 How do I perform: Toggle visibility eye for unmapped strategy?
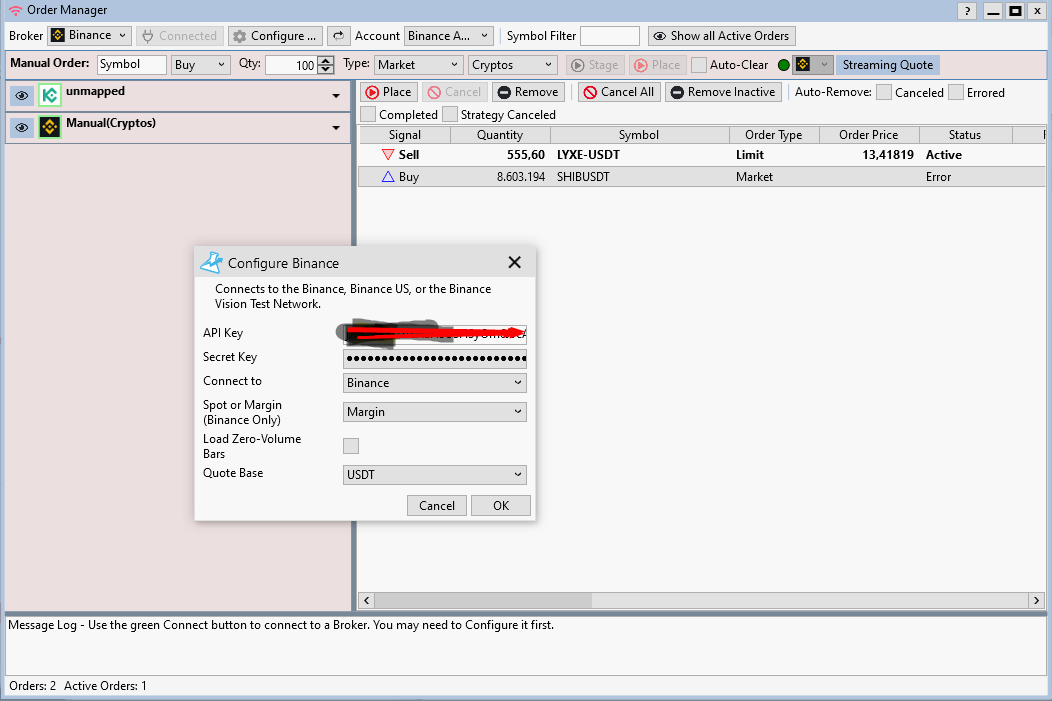22,96
